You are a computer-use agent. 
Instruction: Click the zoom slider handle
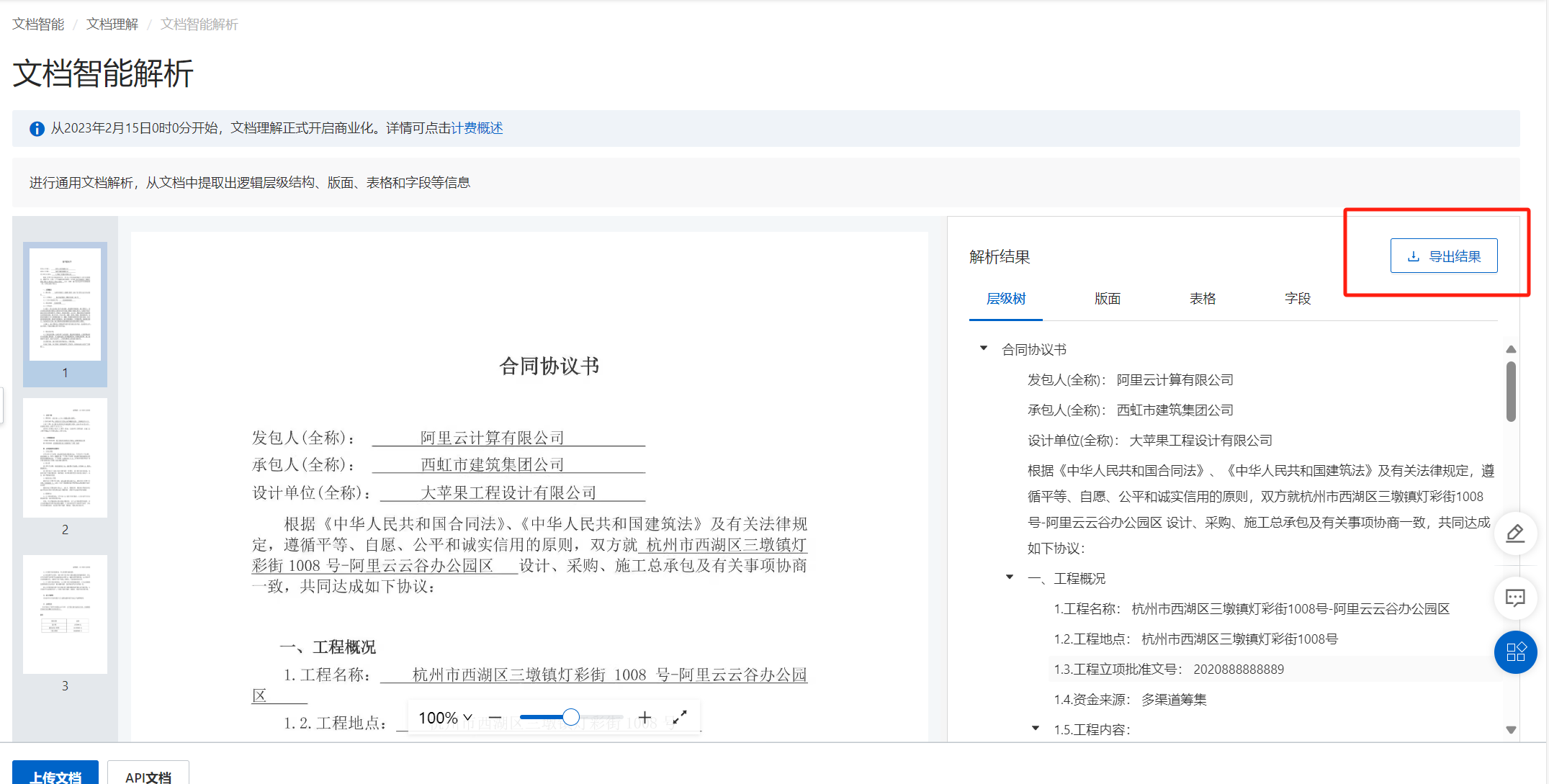[x=570, y=717]
